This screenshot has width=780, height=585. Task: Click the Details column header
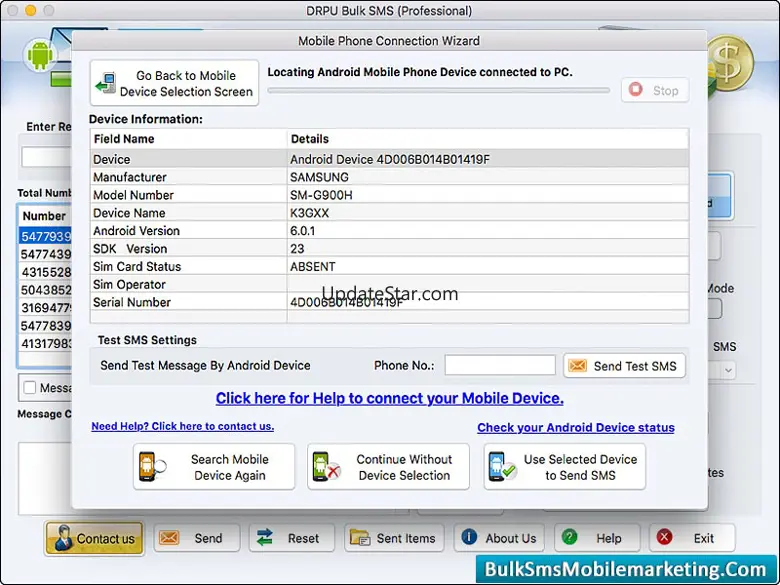(488, 139)
